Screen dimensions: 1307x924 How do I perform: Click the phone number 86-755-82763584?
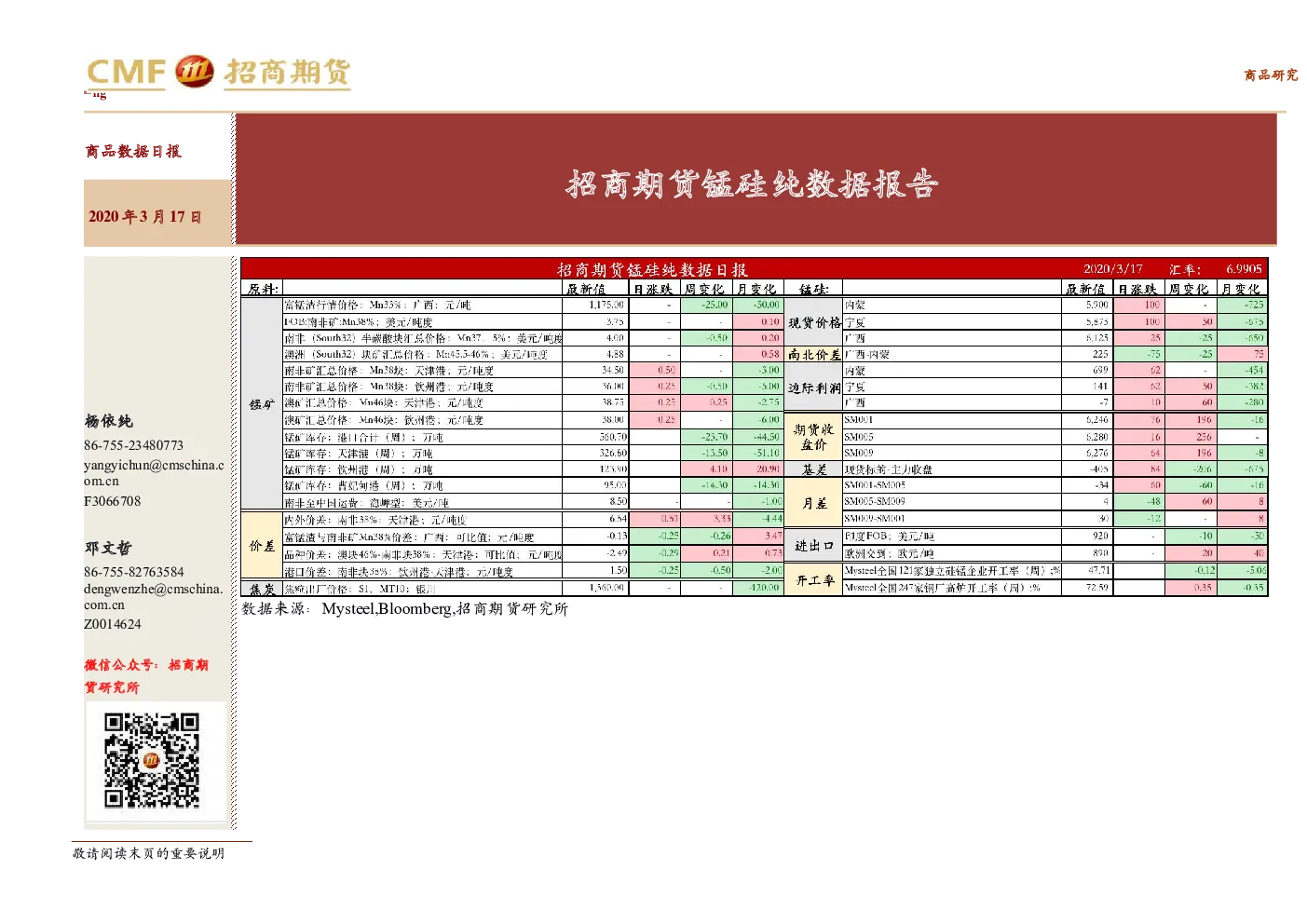point(133,571)
